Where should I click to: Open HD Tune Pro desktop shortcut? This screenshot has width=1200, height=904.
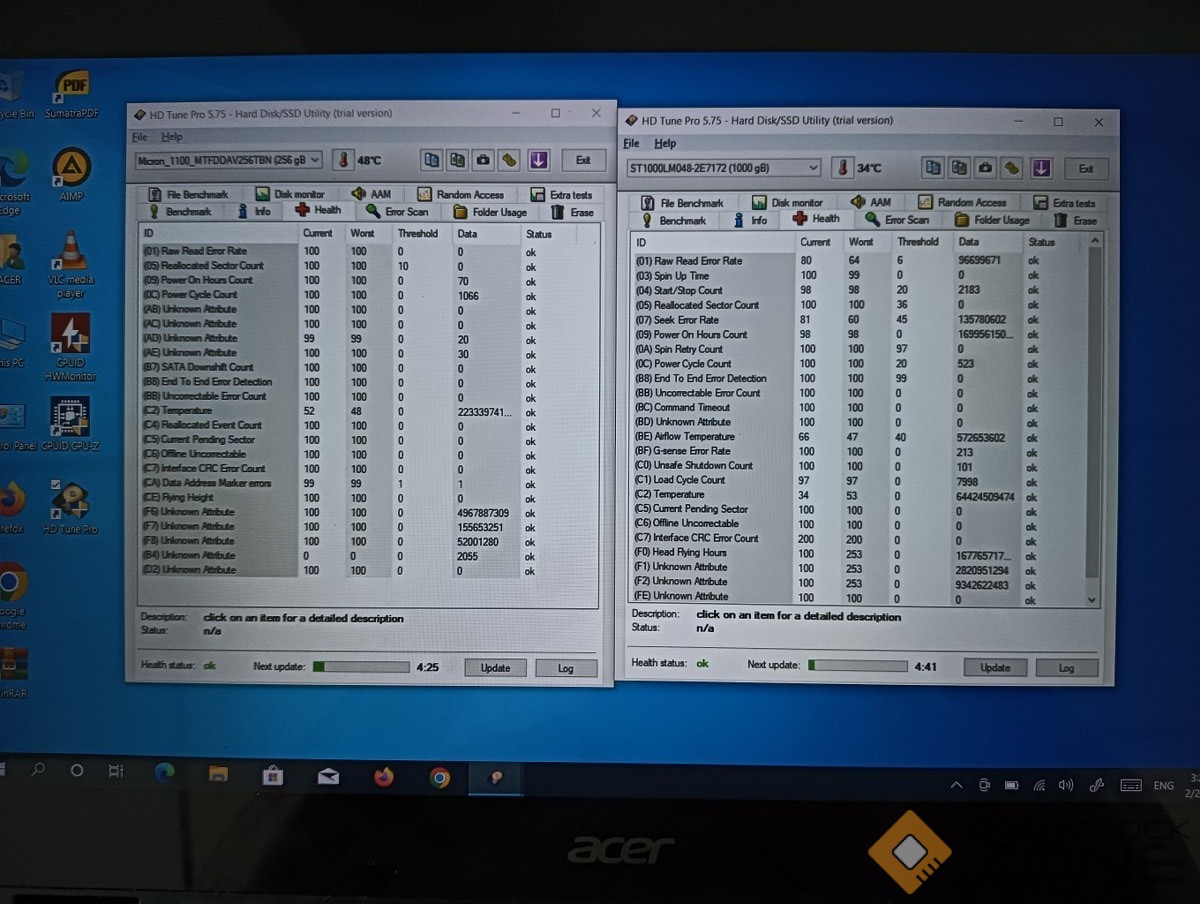point(70,505)
